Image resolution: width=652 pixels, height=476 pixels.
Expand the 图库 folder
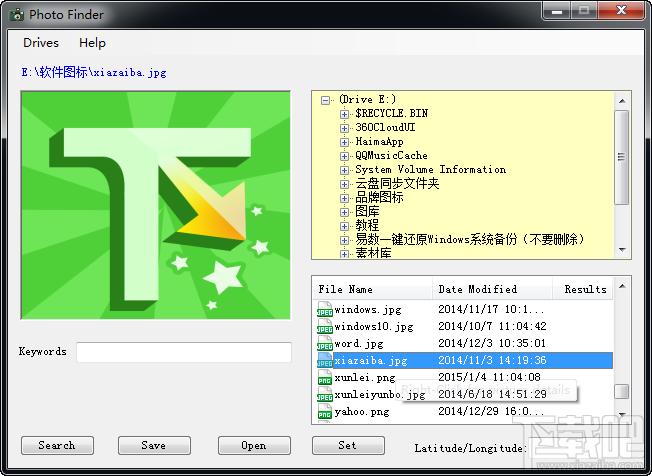(x=344, y=212)
